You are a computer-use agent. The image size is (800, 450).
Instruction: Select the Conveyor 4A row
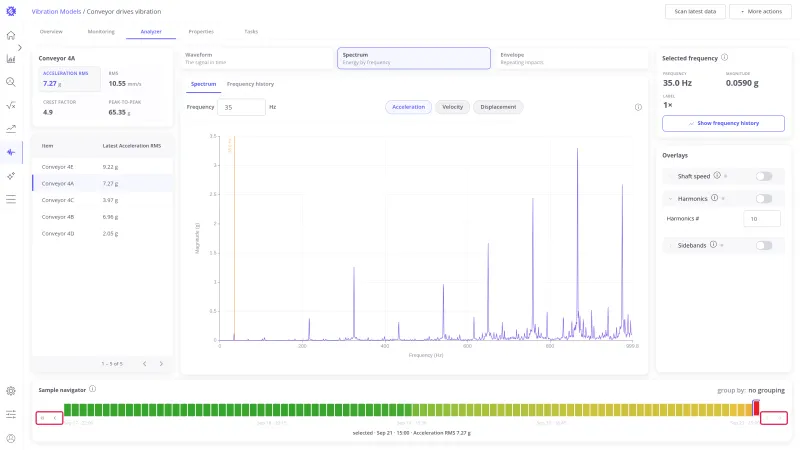[x=103, y=183]
